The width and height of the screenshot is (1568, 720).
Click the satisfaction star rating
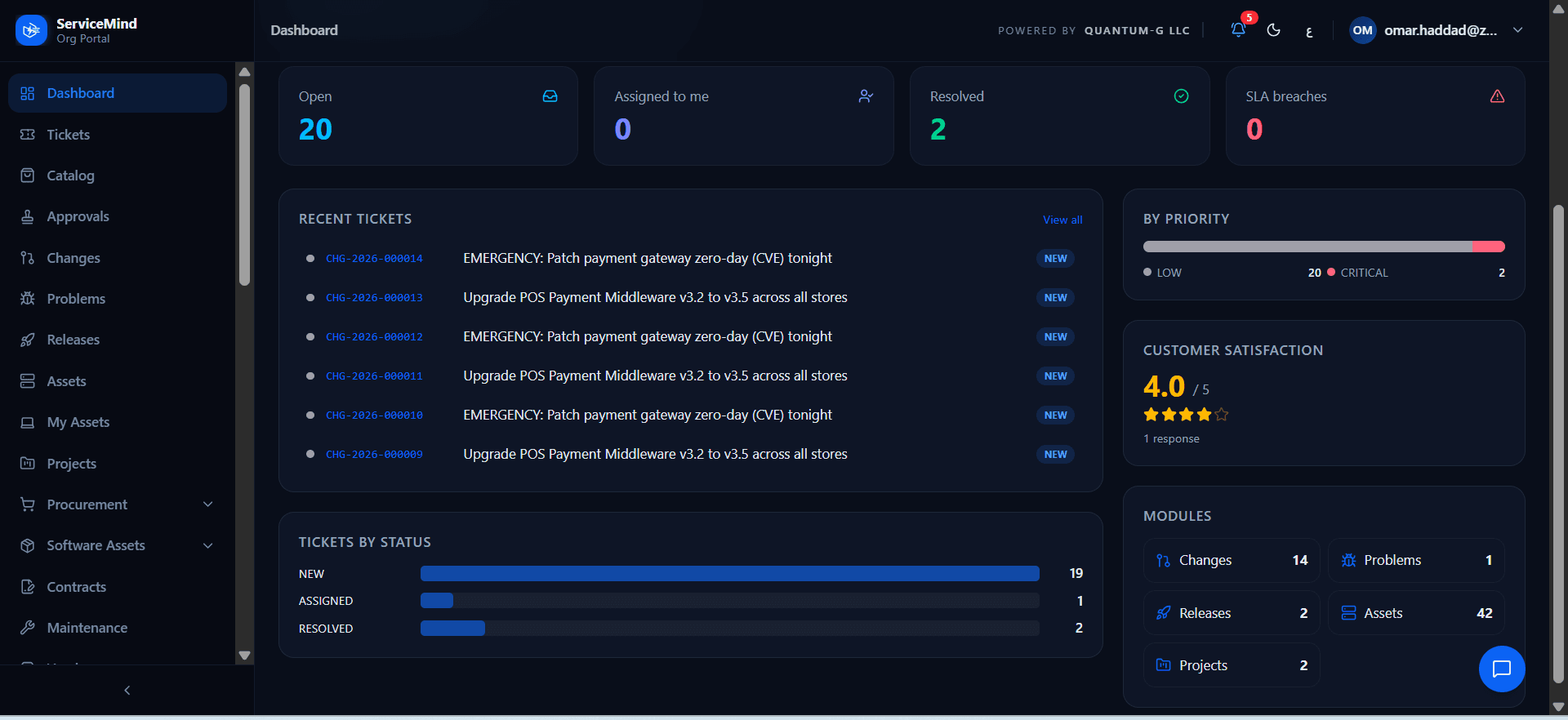click(x=1186, y=415)
